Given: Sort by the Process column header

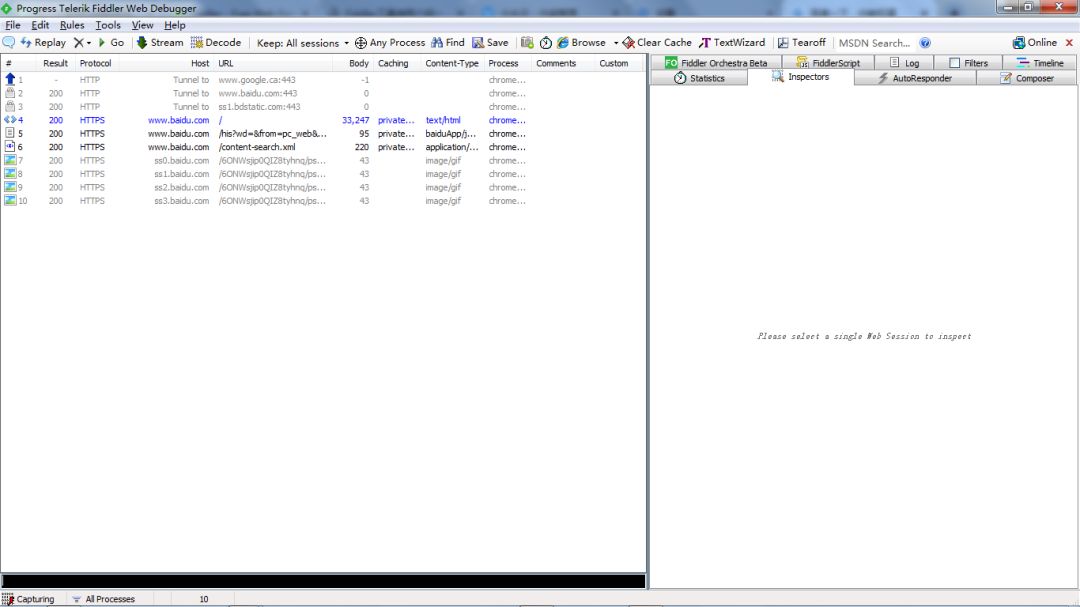Looking at the screenshot, I should coord(507,63).
